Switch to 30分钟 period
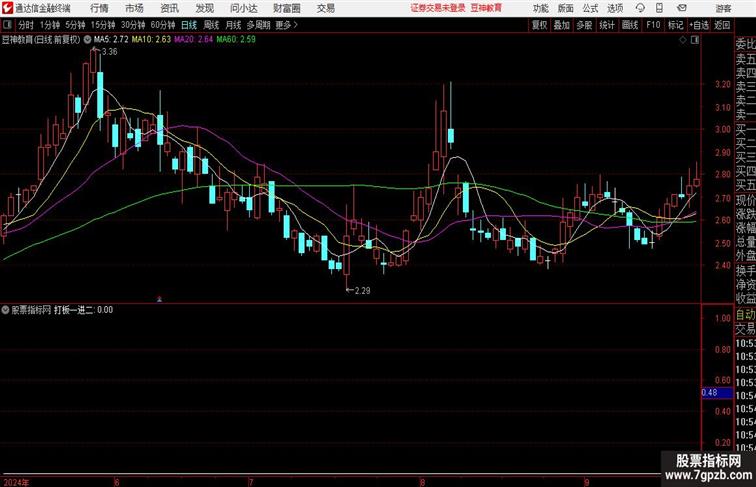 pos(133,25)
